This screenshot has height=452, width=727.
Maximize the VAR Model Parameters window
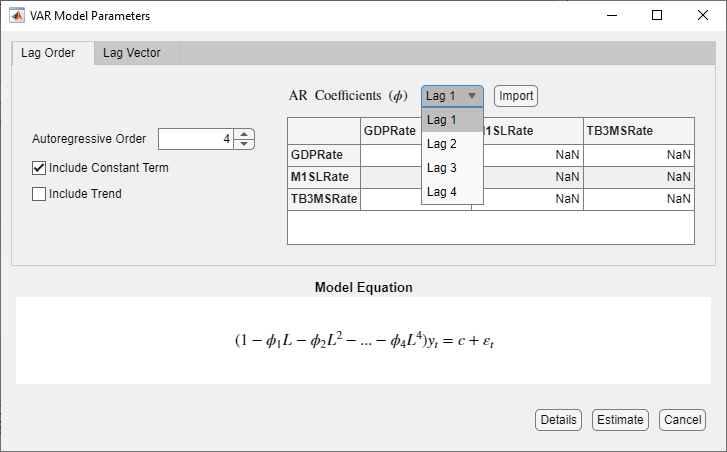[x=657, y=15]
